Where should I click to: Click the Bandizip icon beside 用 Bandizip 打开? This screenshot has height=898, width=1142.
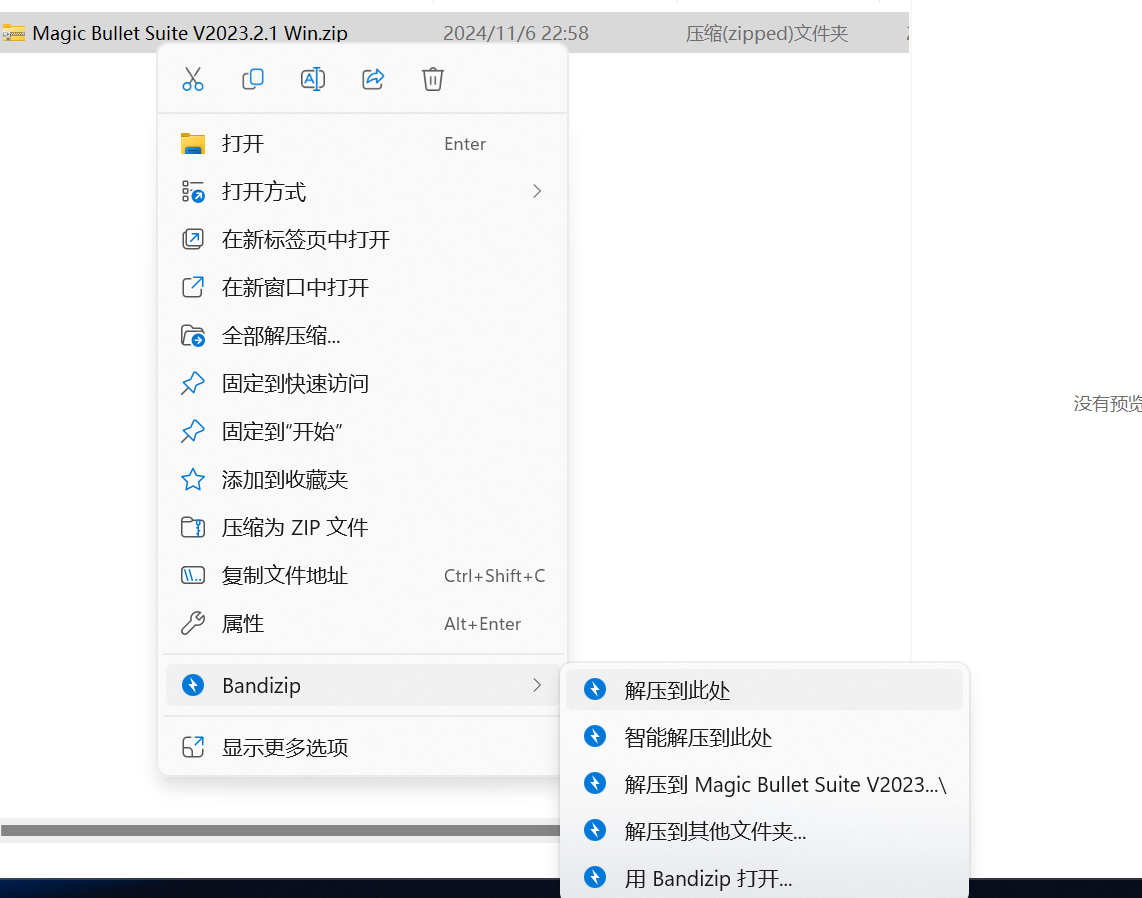coord(595,878)
